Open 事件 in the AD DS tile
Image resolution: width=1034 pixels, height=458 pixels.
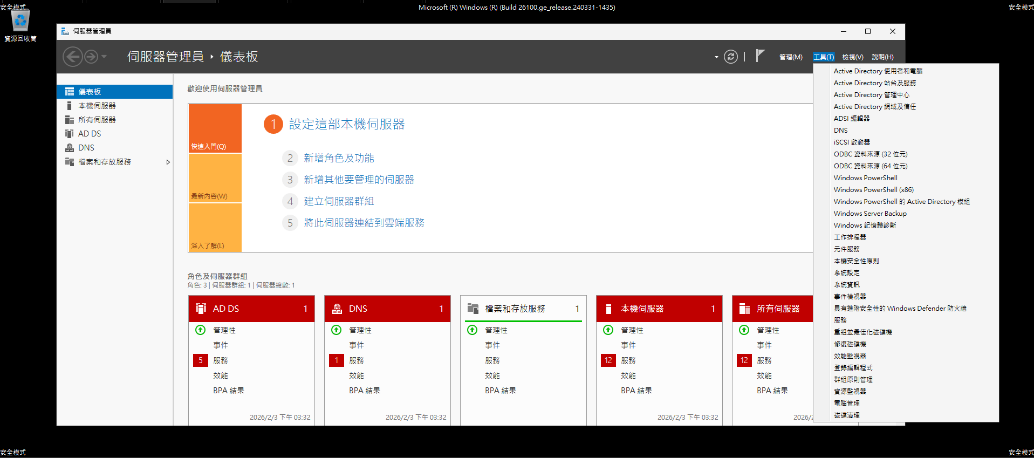tap(221, 345)
